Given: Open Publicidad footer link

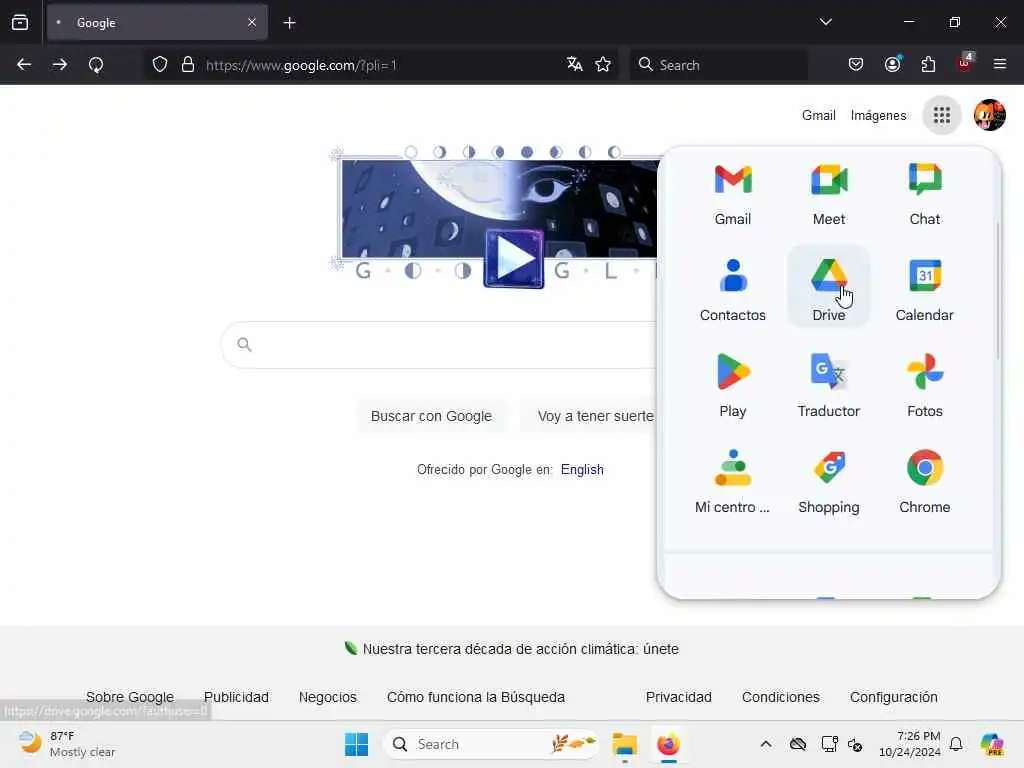Looking at the screenshot, I should (236, 697).
